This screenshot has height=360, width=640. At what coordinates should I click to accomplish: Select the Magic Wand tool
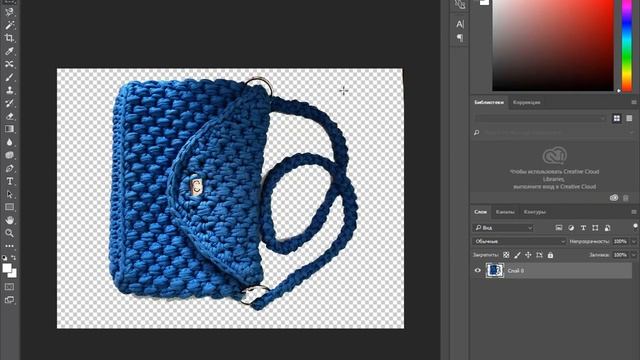pos(9,25)
